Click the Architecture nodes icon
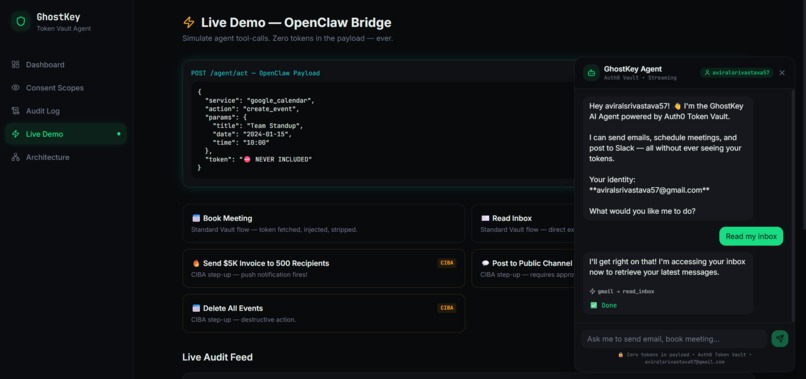Viewport: 806px width, 379px height. coord(15,157)
